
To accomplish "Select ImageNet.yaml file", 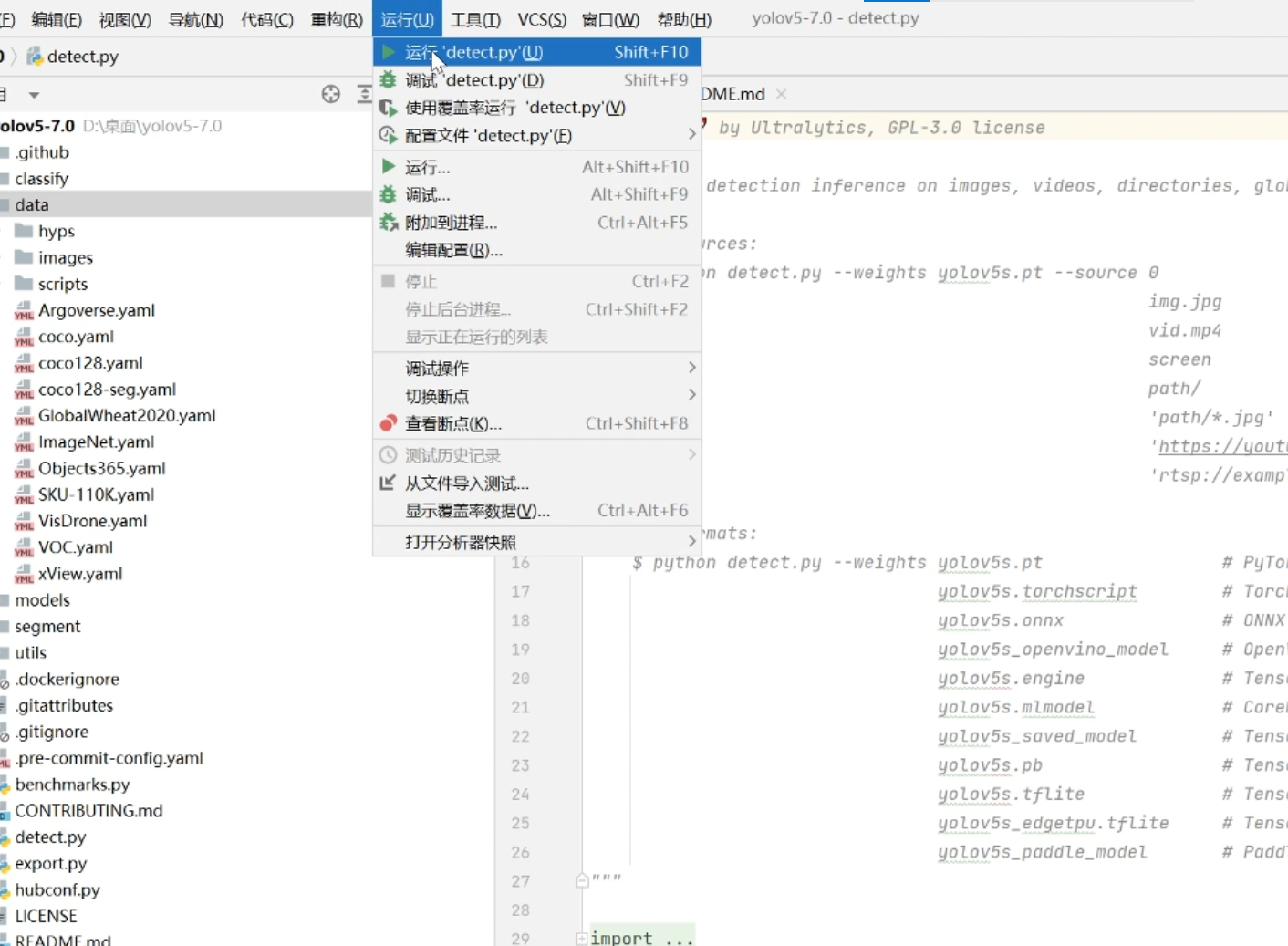I will pyautogui.click(x=96, y=442).
